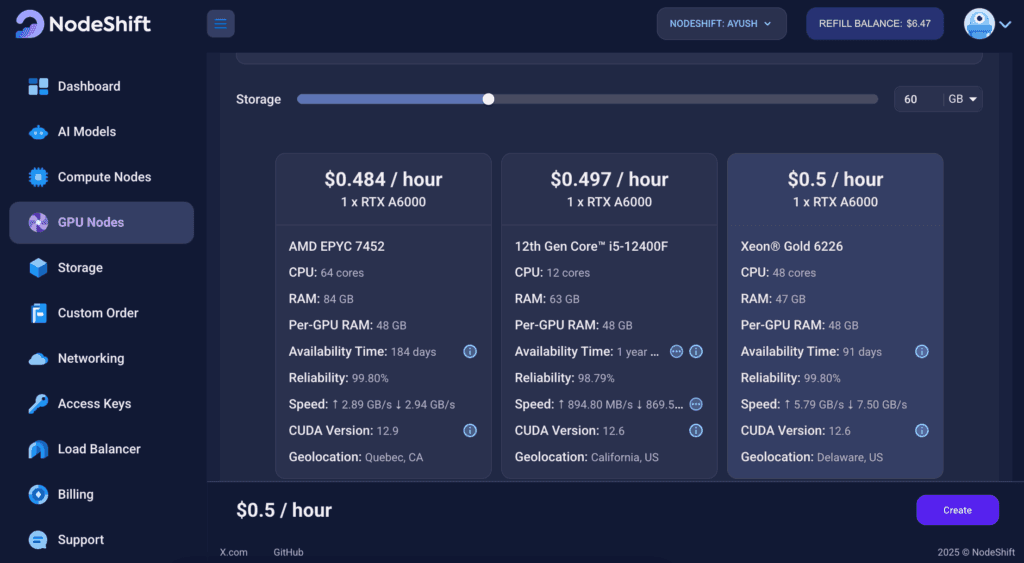Click the GPU Nodes fan icon
The width and height of the screenshot is (1024, 563).
[39, 223]
